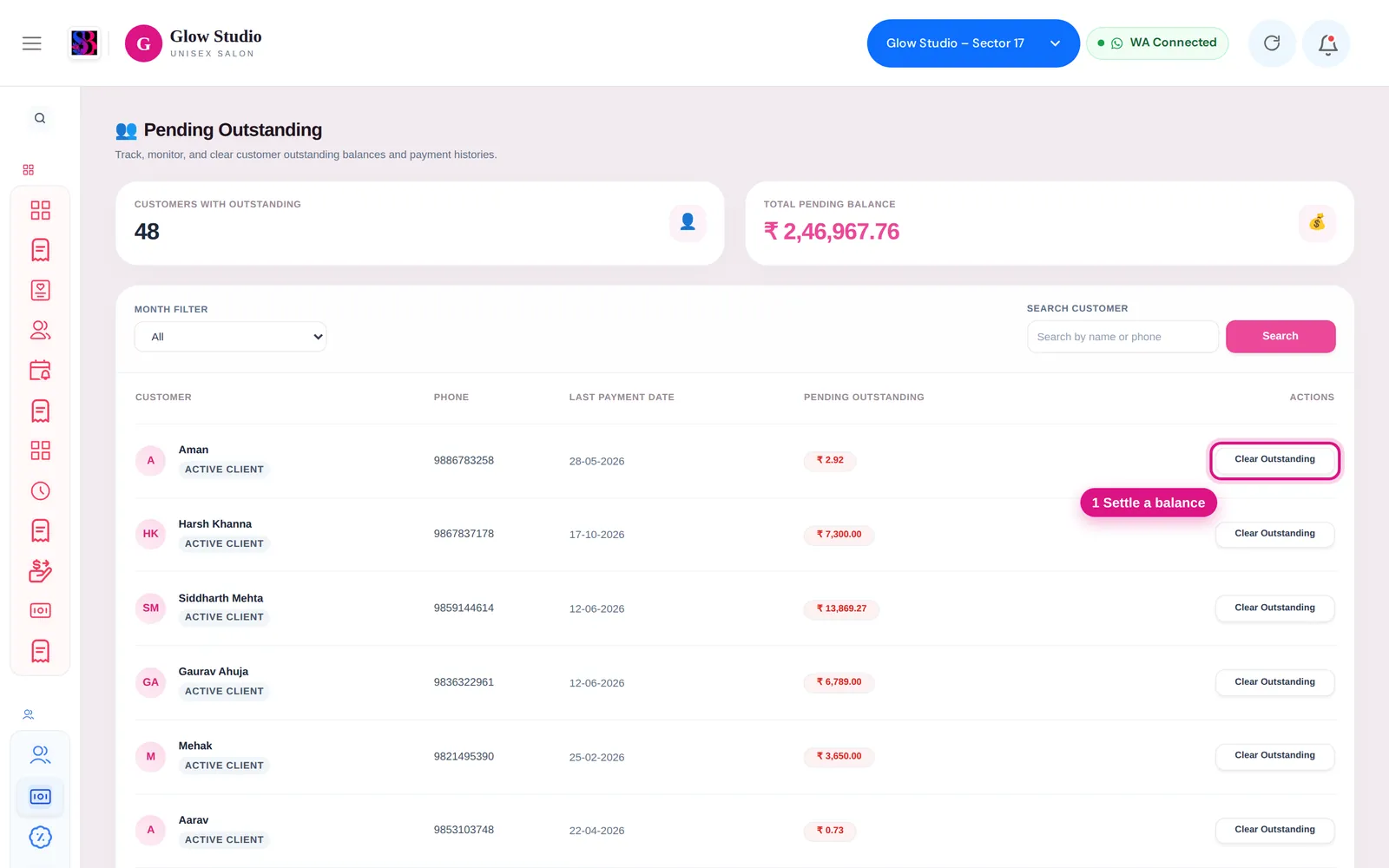
Task: Click the customer name Siddharth Mehta
Action: [221, 598]
